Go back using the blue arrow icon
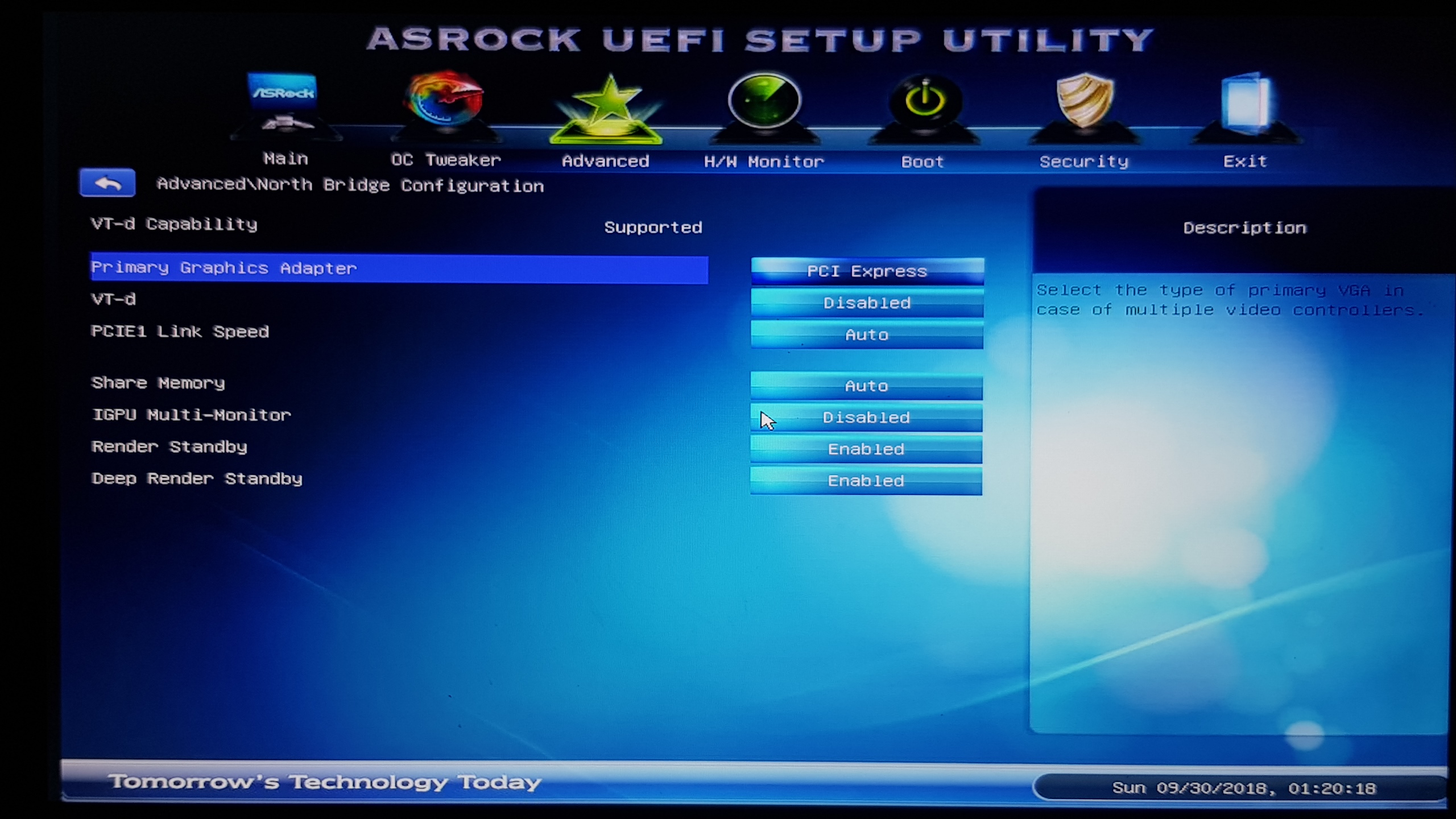Viewport: 1456px width, 819px height. [x=107, y=183]
